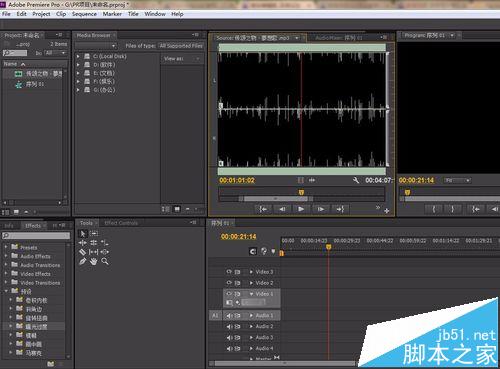Mute Audio 3 track speaker icon
500x369 pixels.
tap(229, 337)
